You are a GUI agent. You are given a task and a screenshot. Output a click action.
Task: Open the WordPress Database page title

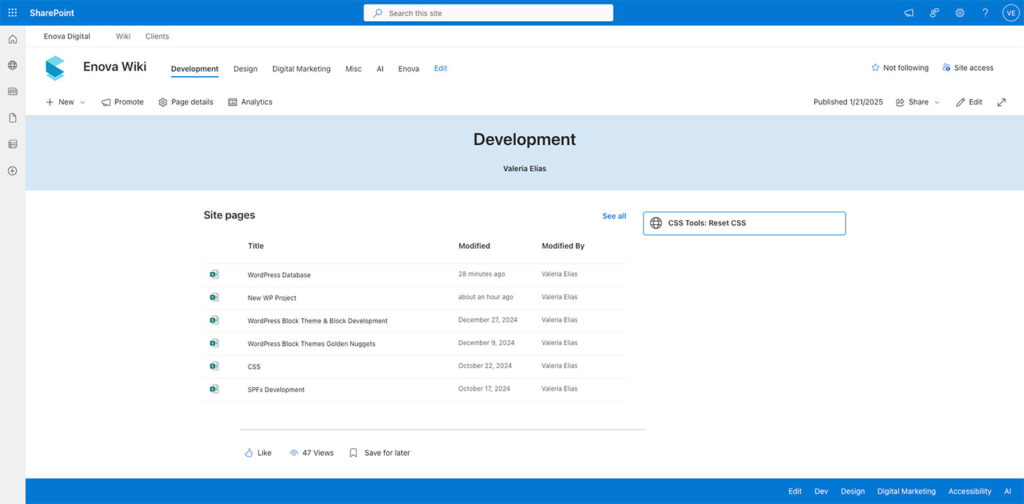[279, 275]
